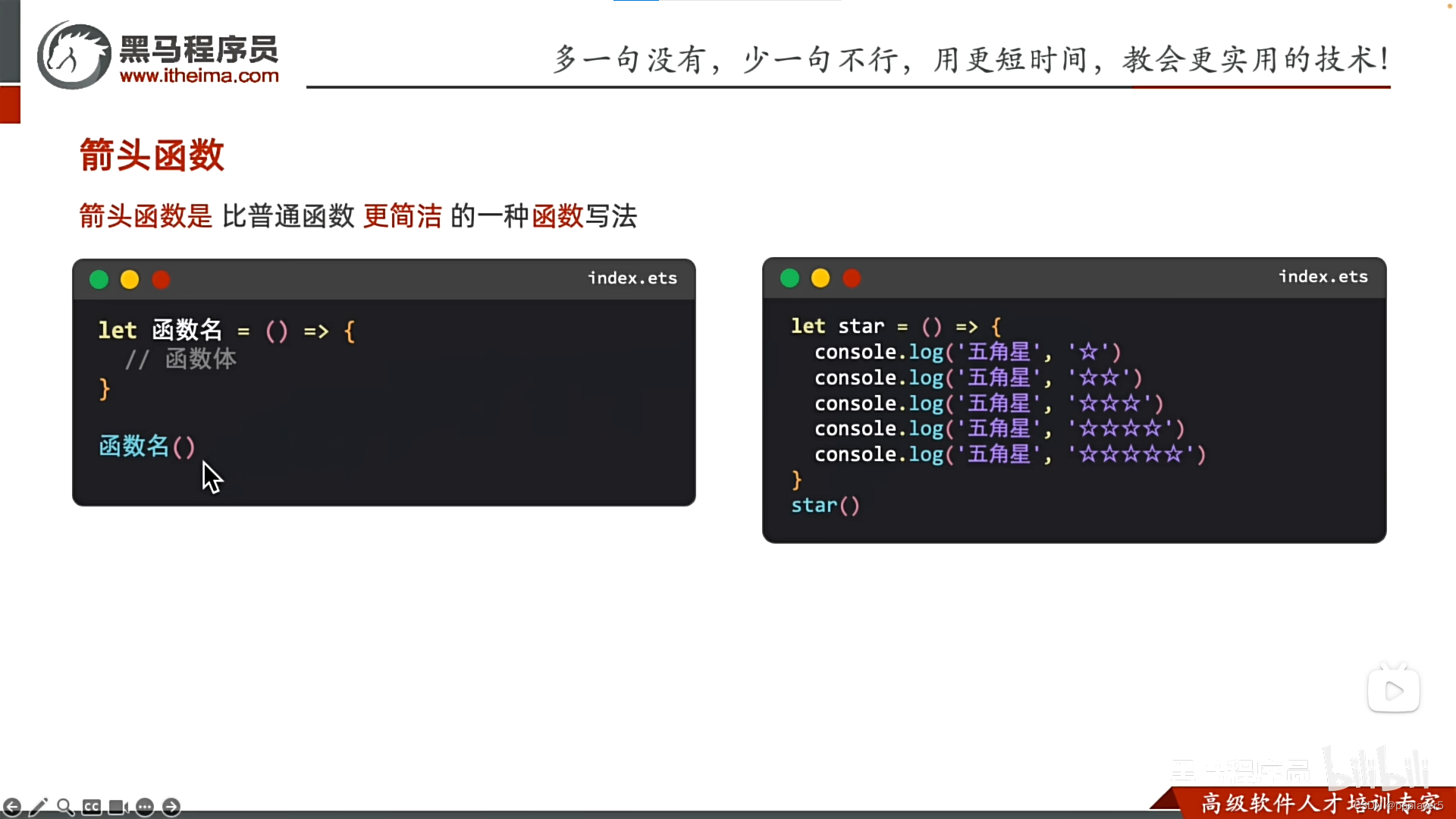Click the star() call in right code
1456x819 pixels.
tap(825, 505)
